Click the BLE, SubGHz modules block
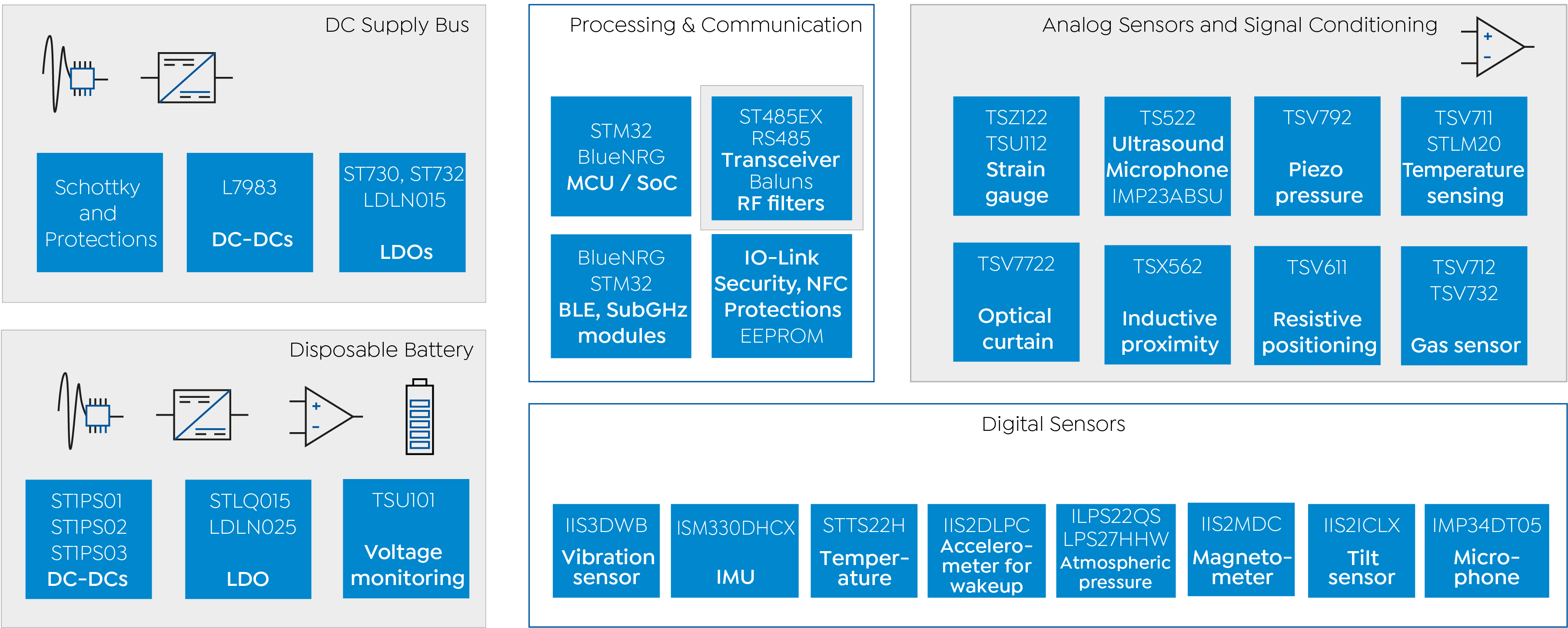This screenshot has width=1568, height=628. coord(621,296)
